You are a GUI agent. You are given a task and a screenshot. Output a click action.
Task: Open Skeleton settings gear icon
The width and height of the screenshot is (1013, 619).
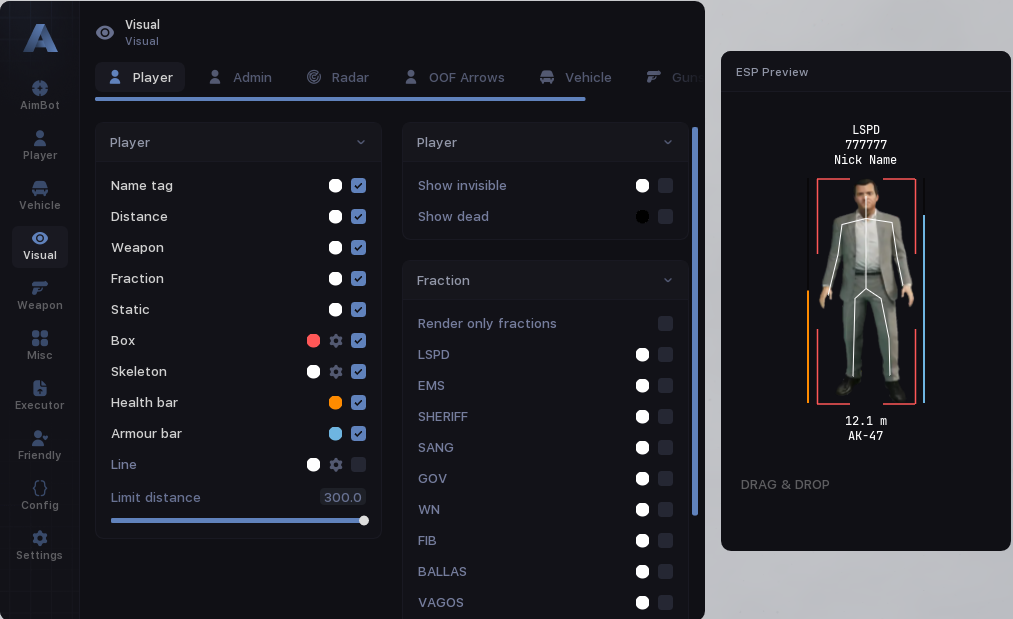336,372
